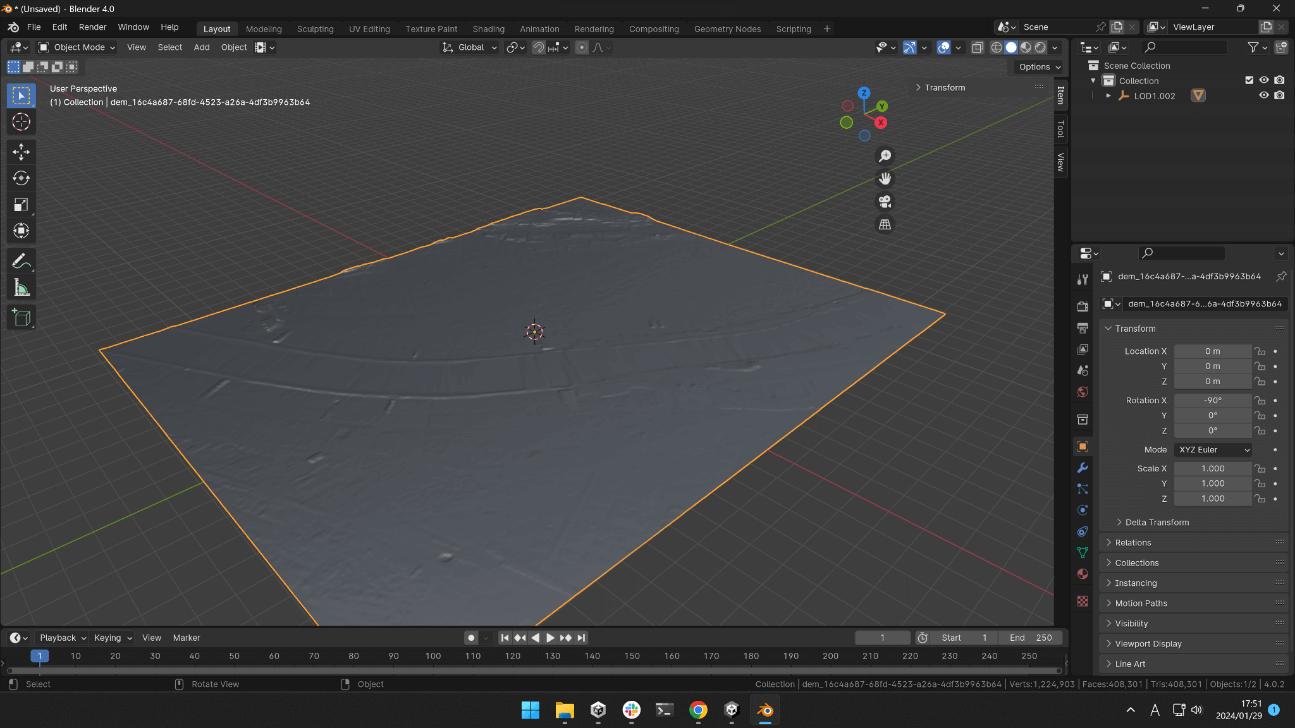Open the XYZ Euler rotation mode dropdown
Image resolution: width=1295 pixels, height=728 pixels.
click(x=1213, y=450)
